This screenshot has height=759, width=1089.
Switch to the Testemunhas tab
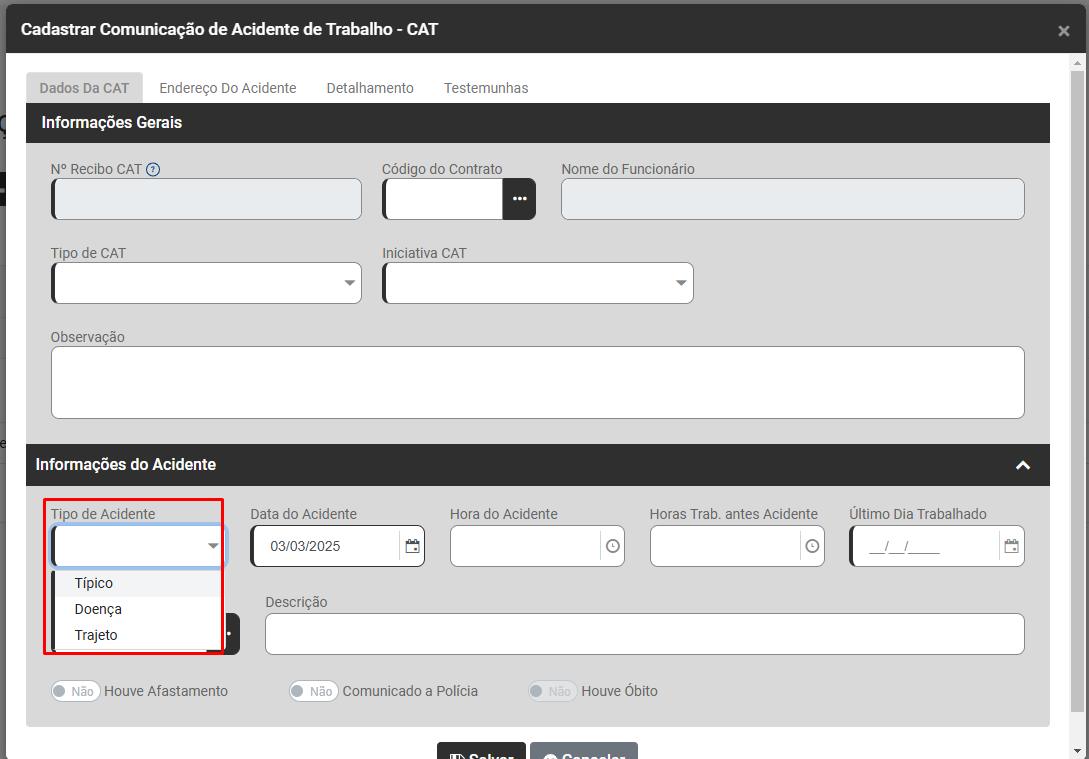[486, 88]
